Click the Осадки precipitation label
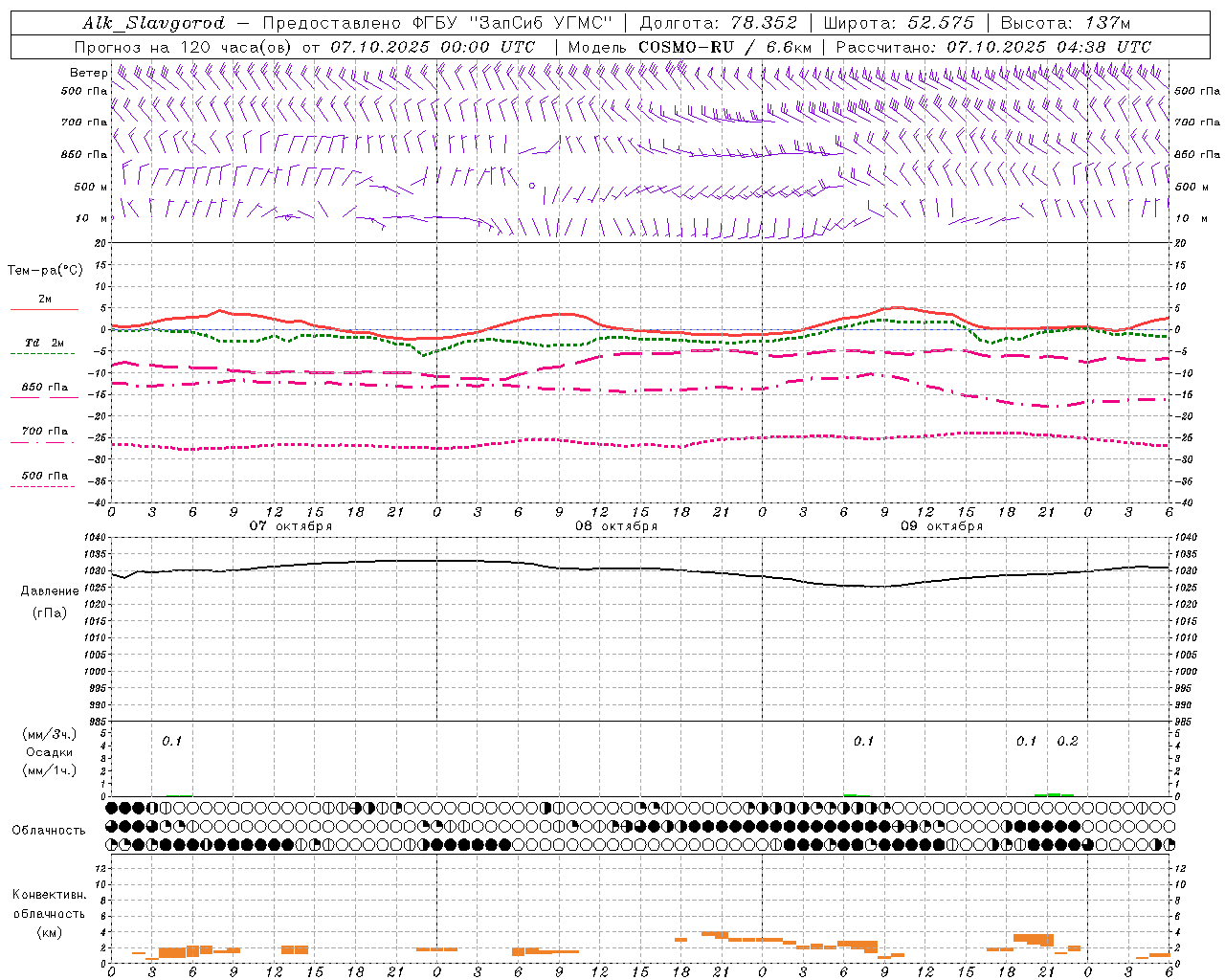Viewport: 1225px width, 980px height. (x=50, y=752)
